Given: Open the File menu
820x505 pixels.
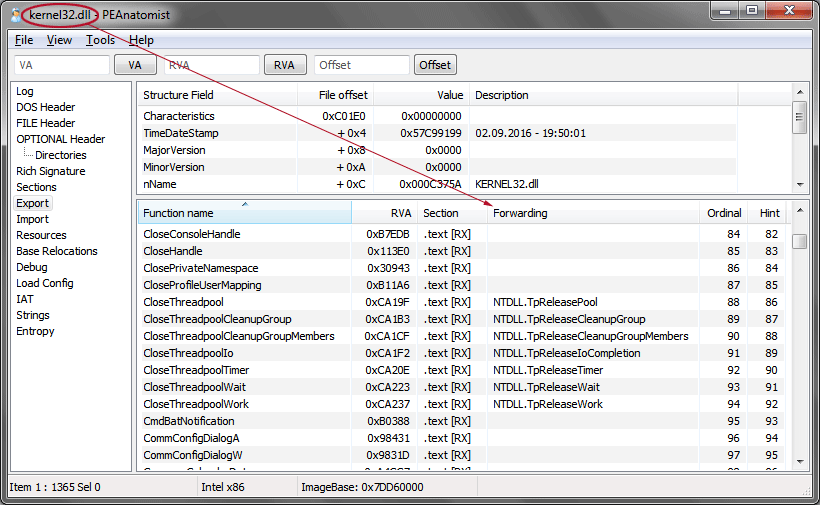Looking at the screenshot, I should 24,40.
